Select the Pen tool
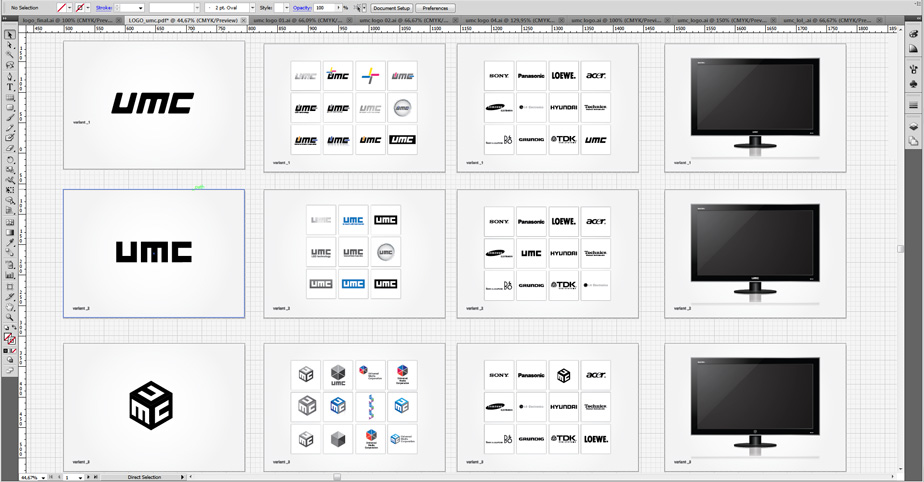Viewport: 924px width, 482px height. [x=10, y=76]
